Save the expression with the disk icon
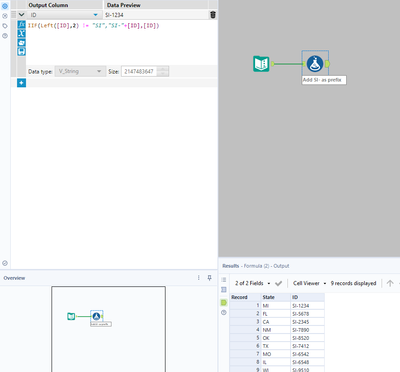Image resolution: width=400 pixels, height=372 pixels. pyautogui.click(x=21, y=51)
